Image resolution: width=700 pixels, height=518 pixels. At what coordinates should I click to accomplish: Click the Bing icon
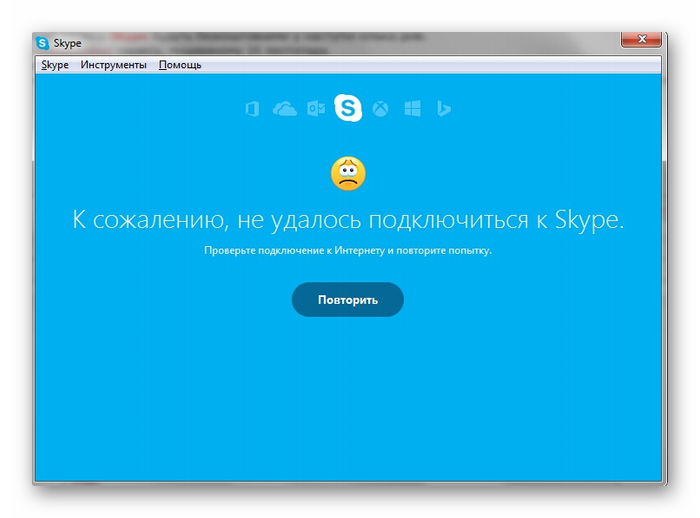(443, 109)
